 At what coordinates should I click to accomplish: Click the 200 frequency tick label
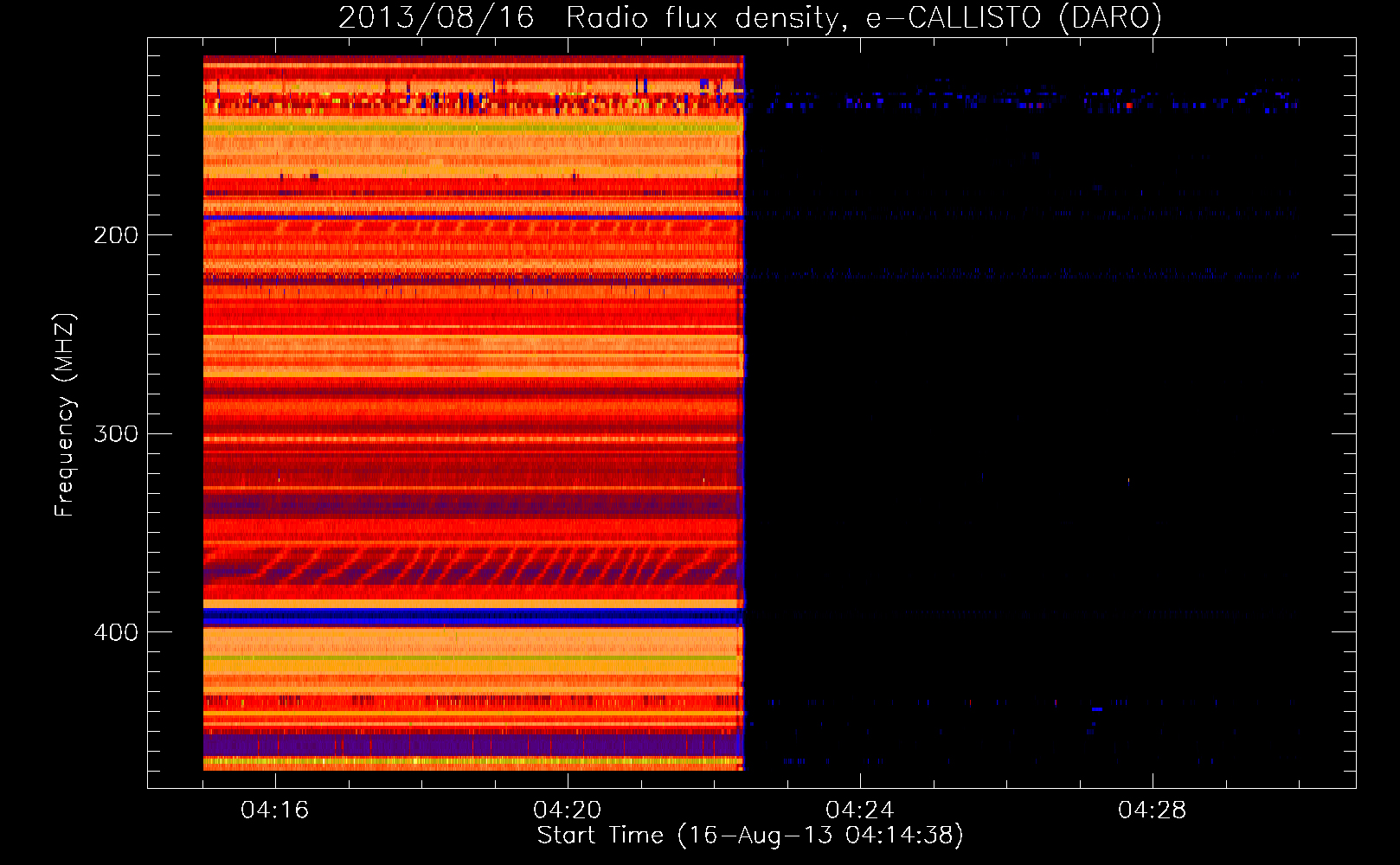pos(116,235)
